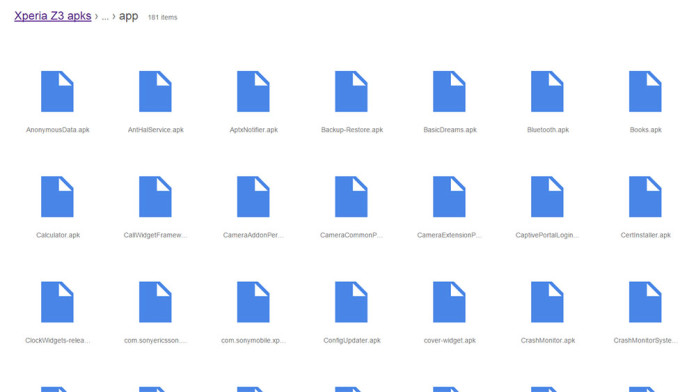Select the CameraCommonP... file icon
The width and height of the screenshot is (696, 392).
[351, 197]
